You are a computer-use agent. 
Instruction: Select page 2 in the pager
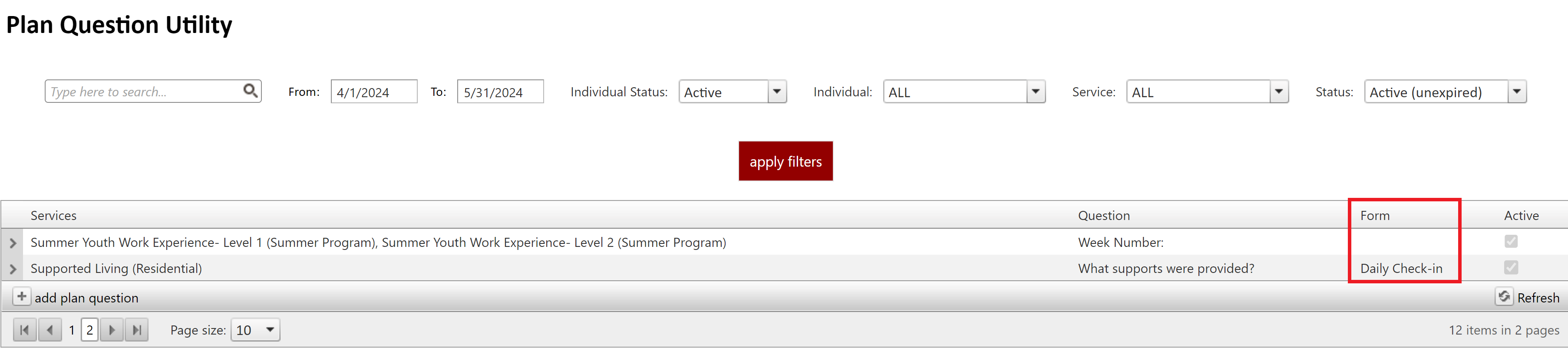[89, 330]
